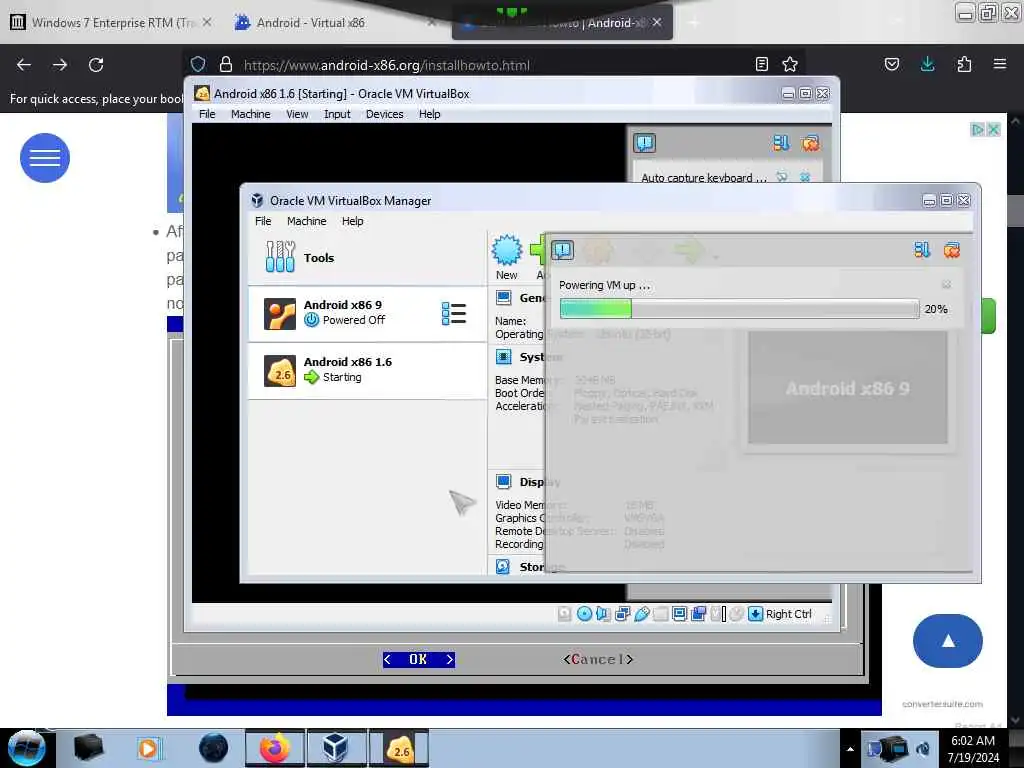Open File menu in VirtualBox Manager

coord(263,221)
